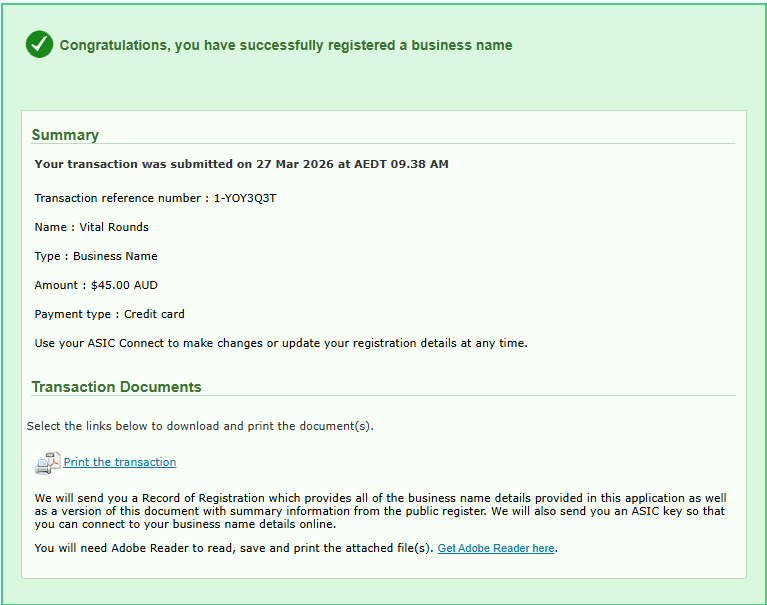
Task: Click the Record of Registration paragraph
Action: (380, 510)
